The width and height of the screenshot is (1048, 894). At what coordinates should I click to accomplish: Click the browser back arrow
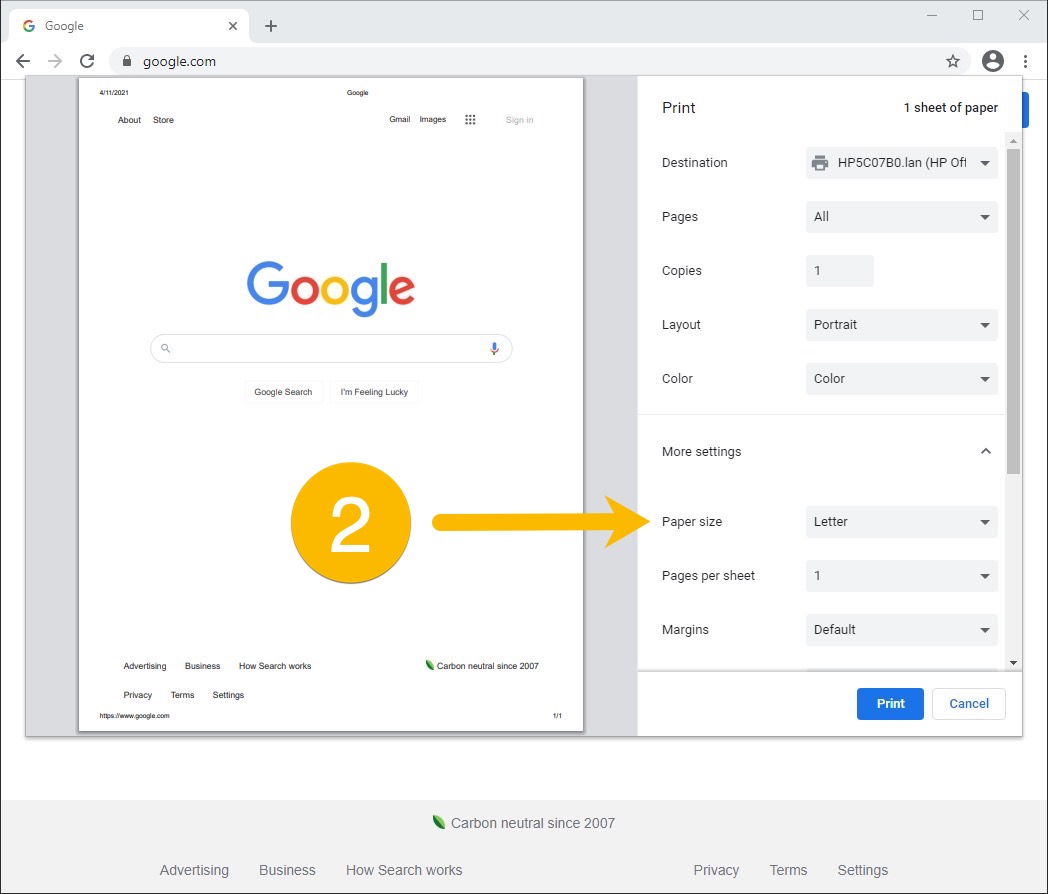click(x=23, y=61)
